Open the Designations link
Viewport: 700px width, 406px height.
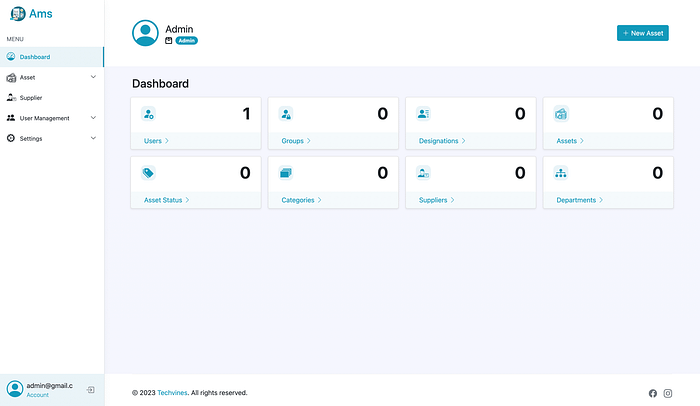pyautogui.click(x=442, y=141)
